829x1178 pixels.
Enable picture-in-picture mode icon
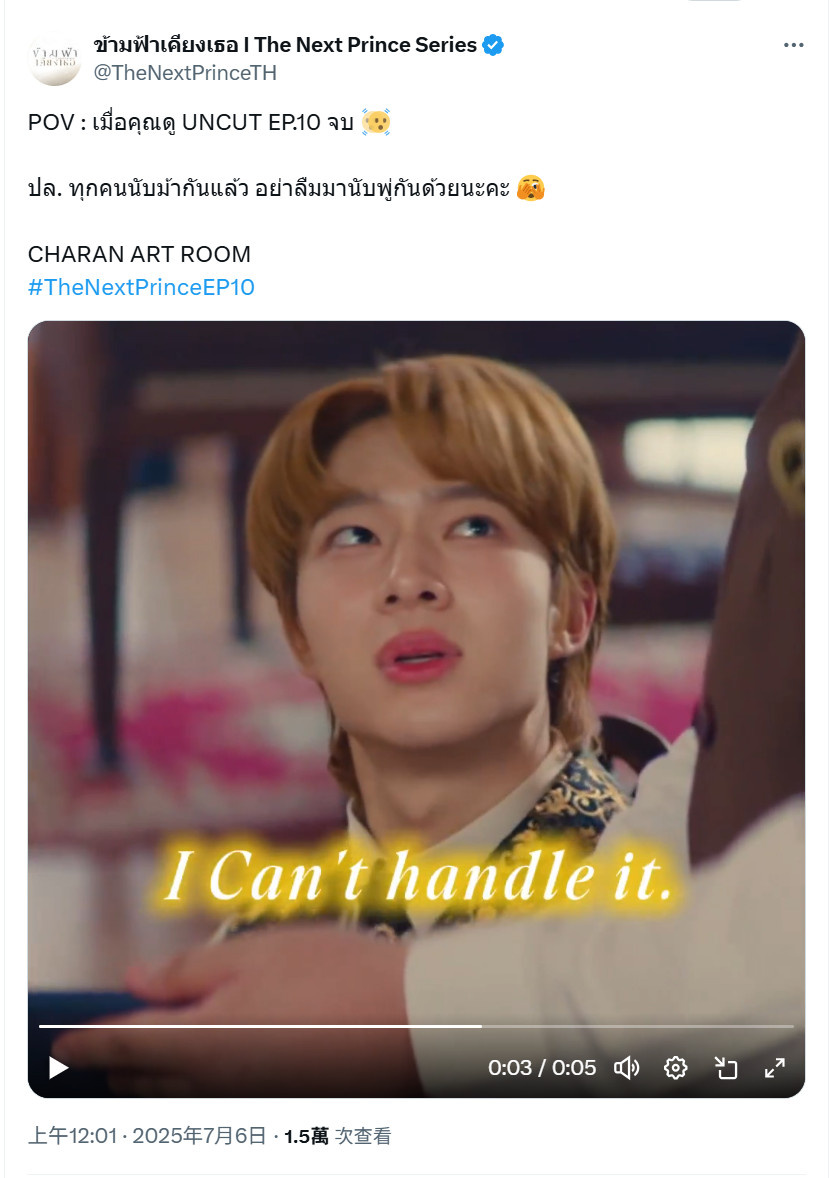coord(725,1068)
